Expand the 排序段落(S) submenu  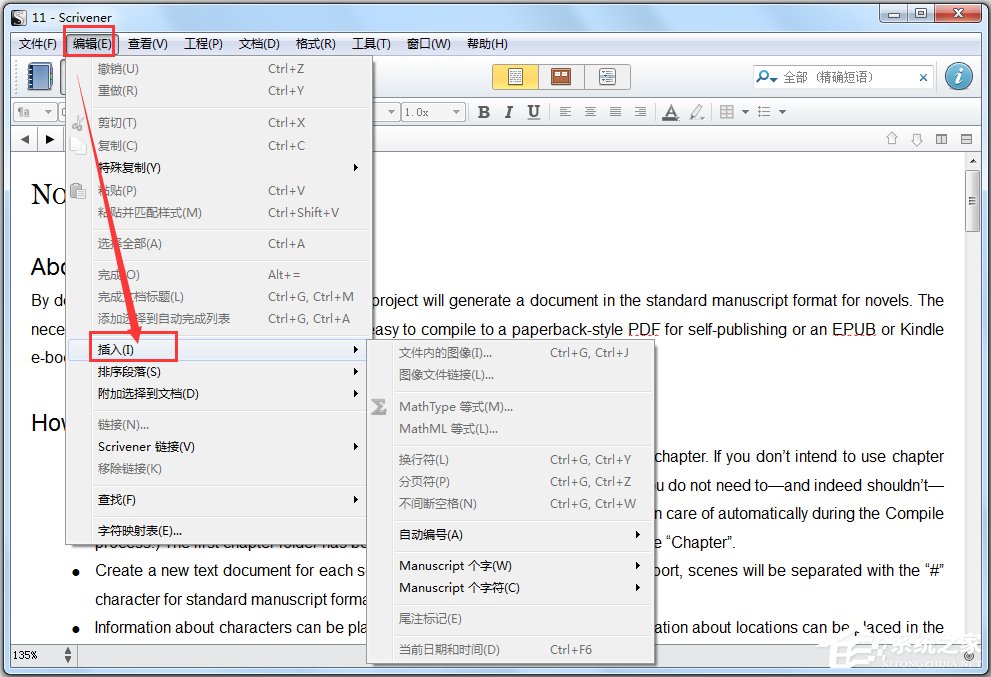[x=218, y=372]
